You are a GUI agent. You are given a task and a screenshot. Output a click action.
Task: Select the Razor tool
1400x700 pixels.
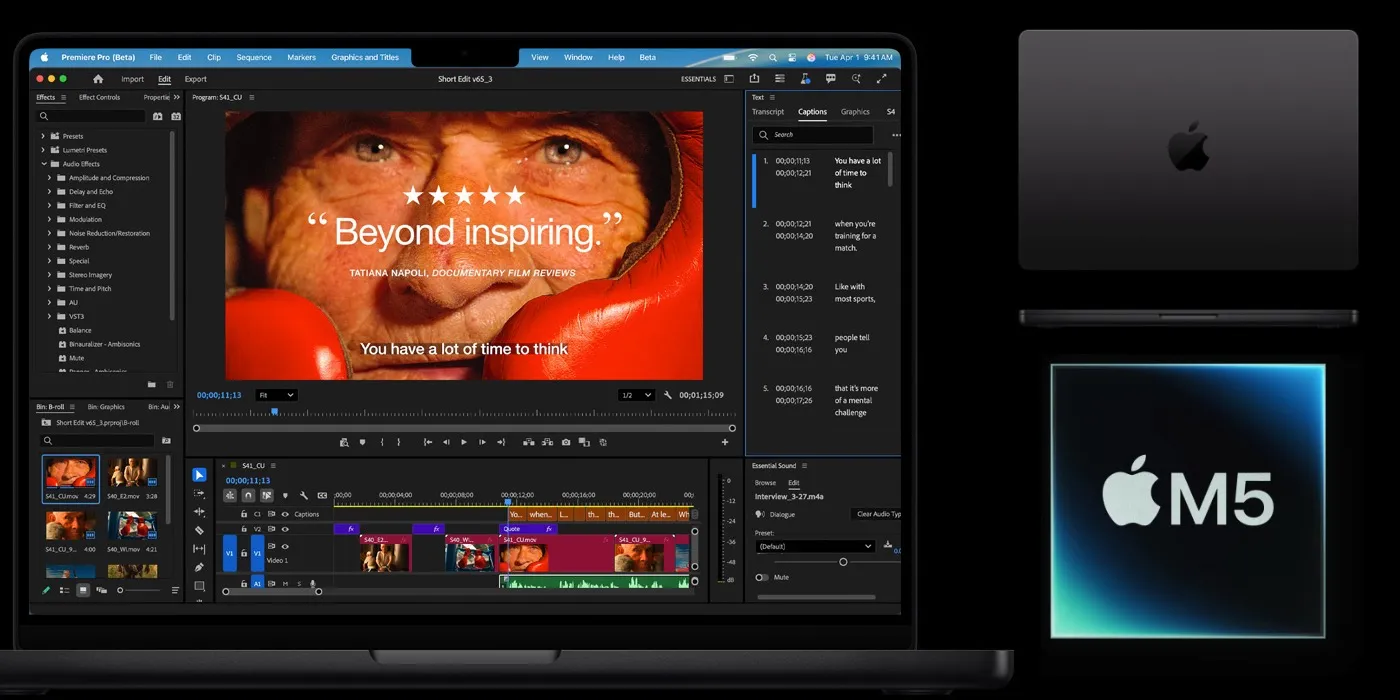(199, 529)
